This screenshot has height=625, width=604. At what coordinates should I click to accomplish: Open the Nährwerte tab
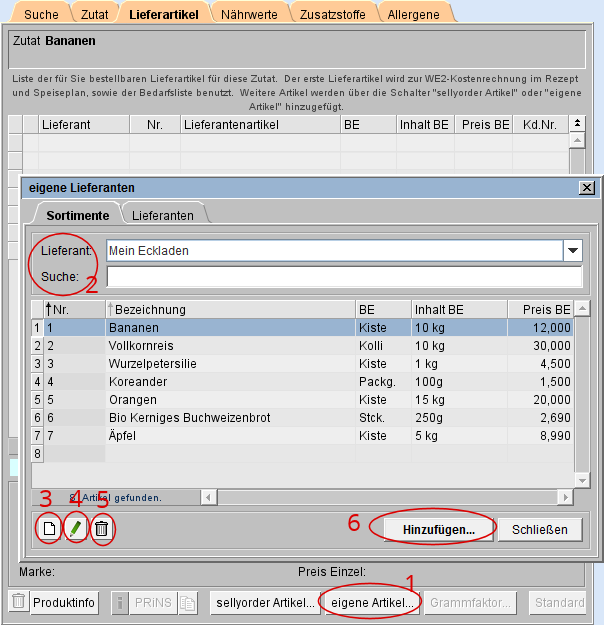pyautogui.click(x=251, y=13)
